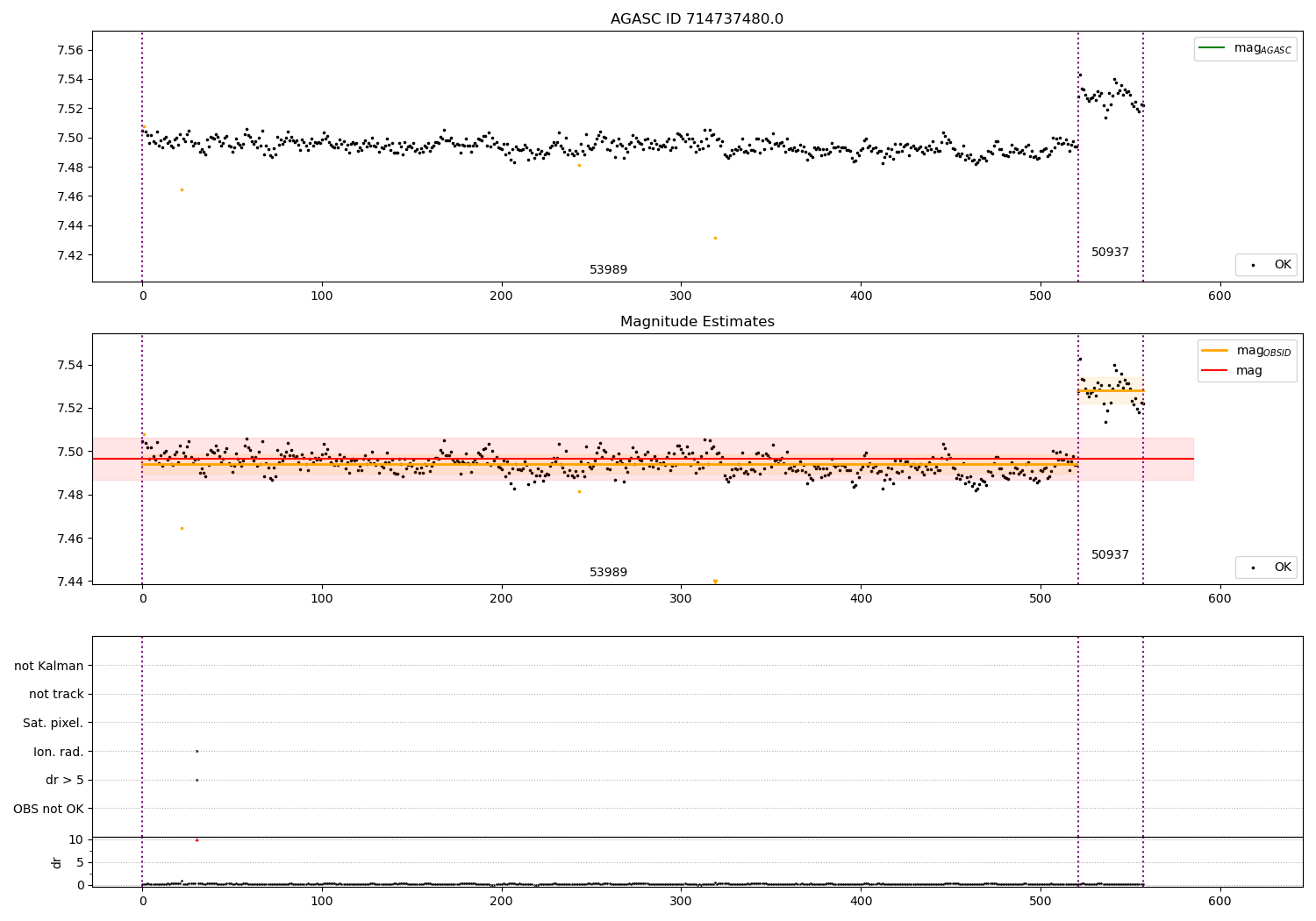Click the '50937' obsid label in middle plot
The width and height of the screenshot is (1316, 921).
click(1110, 555)
